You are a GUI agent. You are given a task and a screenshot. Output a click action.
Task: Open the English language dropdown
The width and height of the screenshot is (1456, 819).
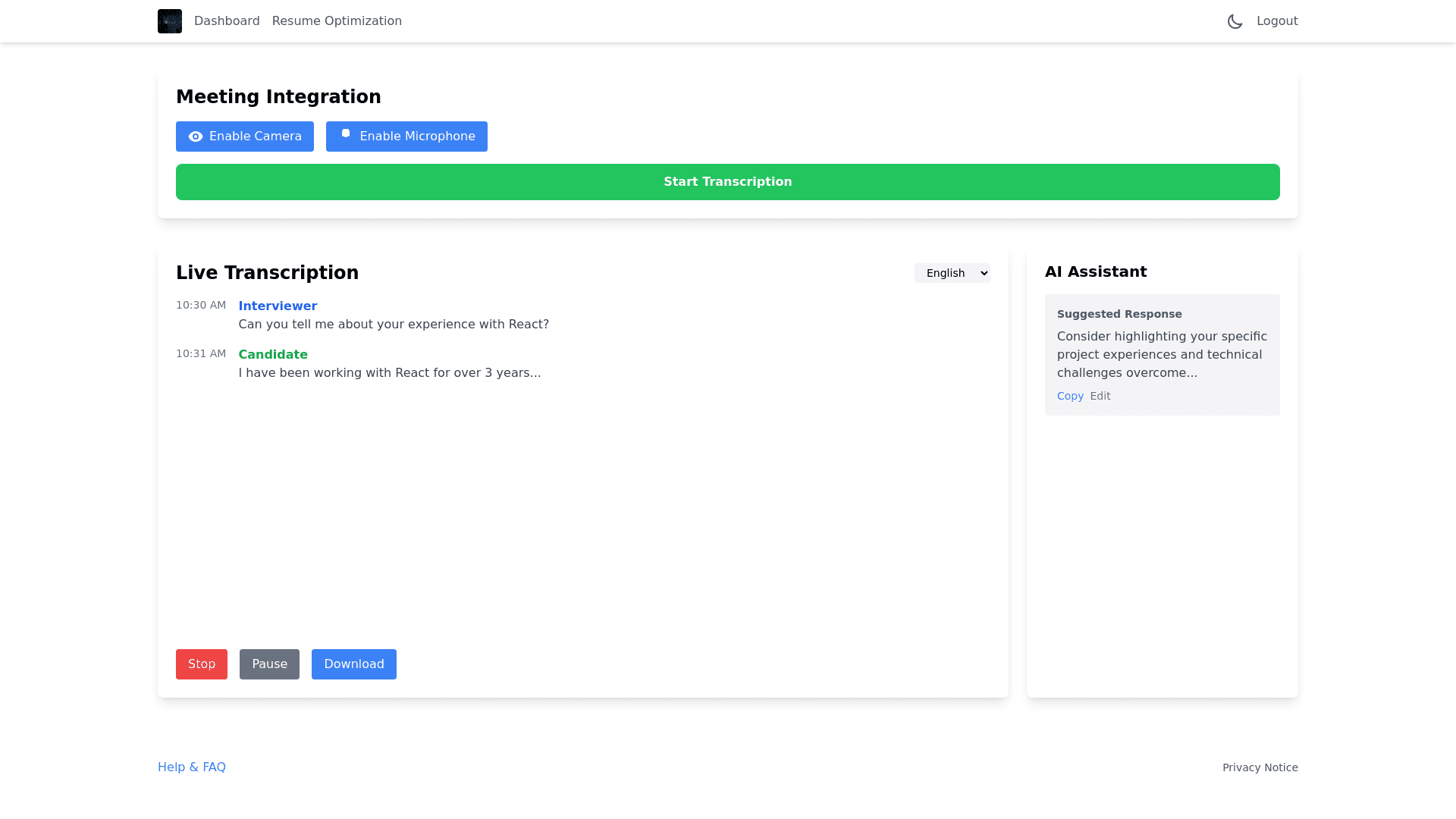[952, 273]
